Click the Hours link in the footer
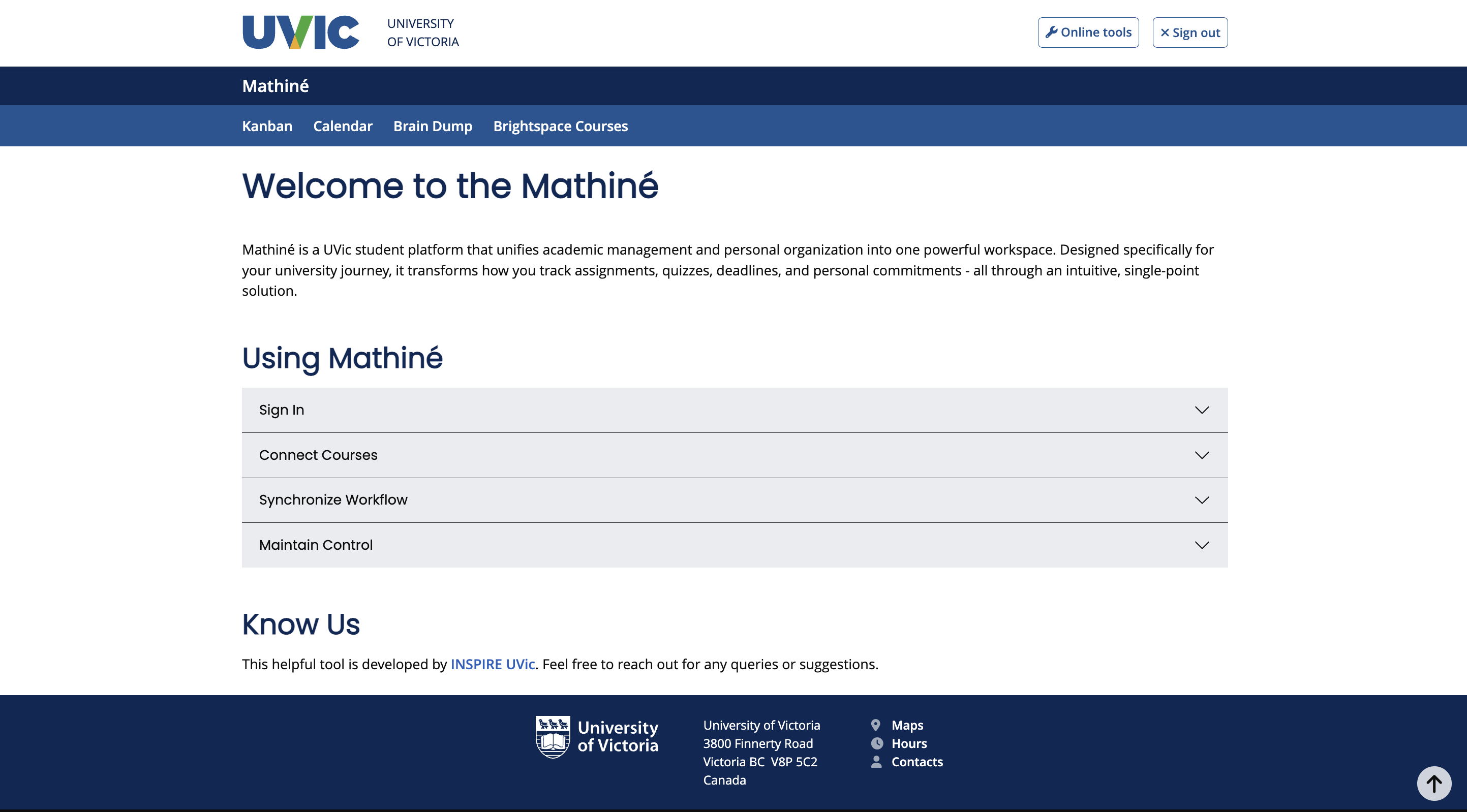The height and width of the screenshot is (812, 1467). point(909,743)
